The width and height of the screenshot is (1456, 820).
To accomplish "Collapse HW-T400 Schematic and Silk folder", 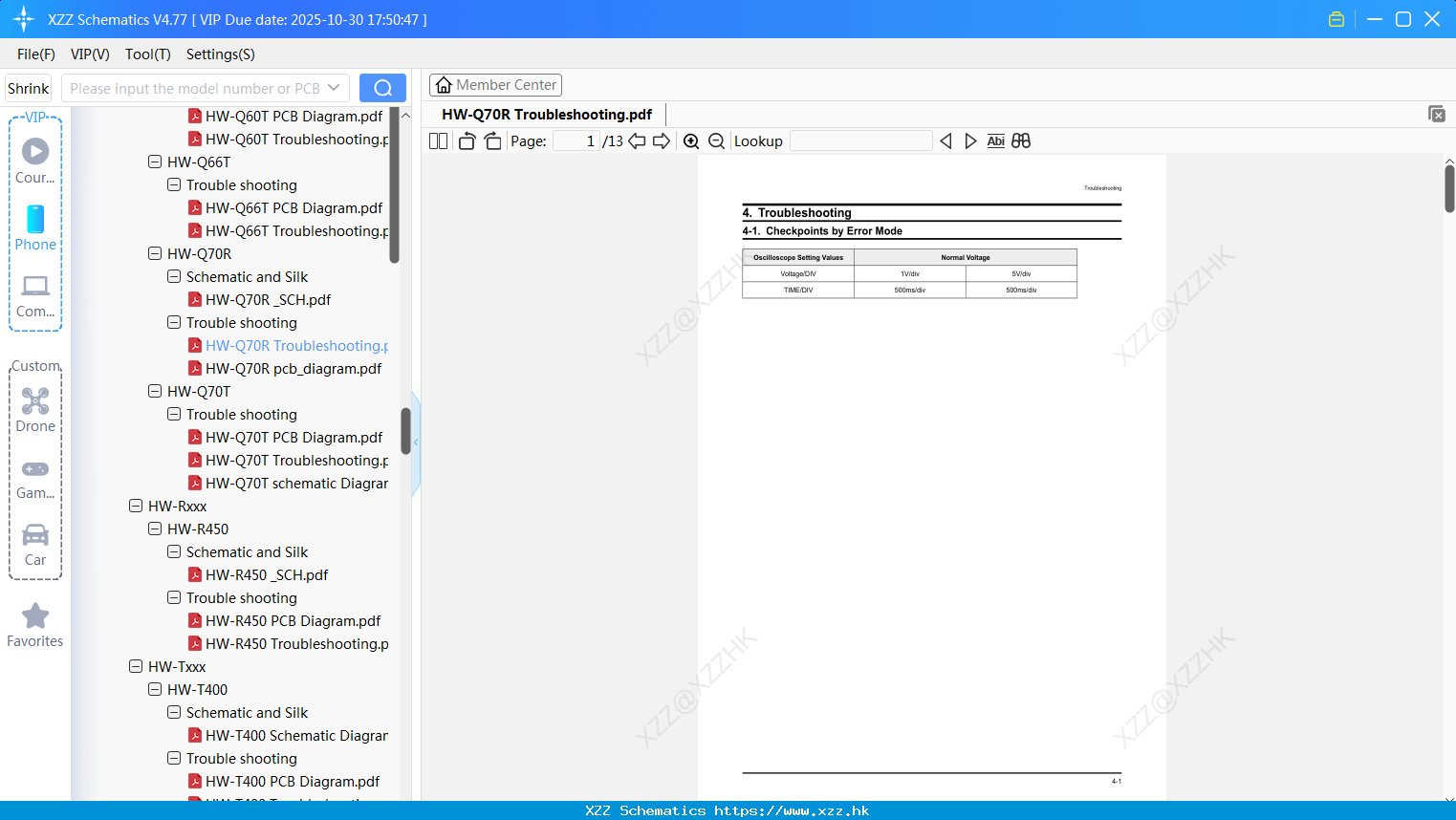I will pos(174,712).
